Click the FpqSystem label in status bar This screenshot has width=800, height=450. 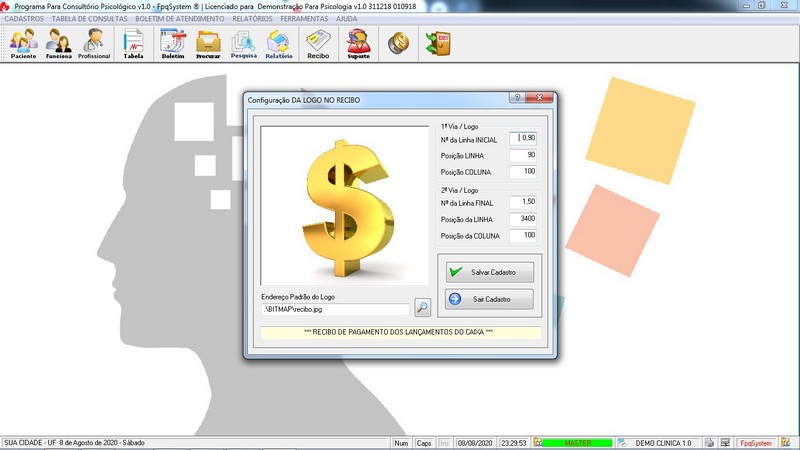756,443
